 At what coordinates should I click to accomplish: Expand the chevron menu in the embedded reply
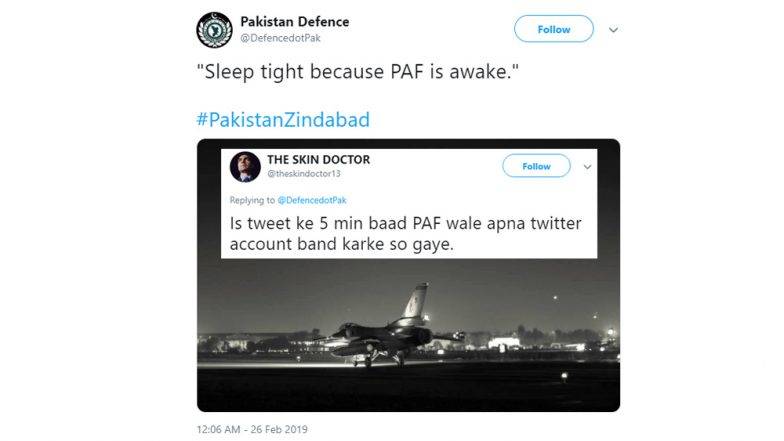pyautogui.click(x=586, y=166)
